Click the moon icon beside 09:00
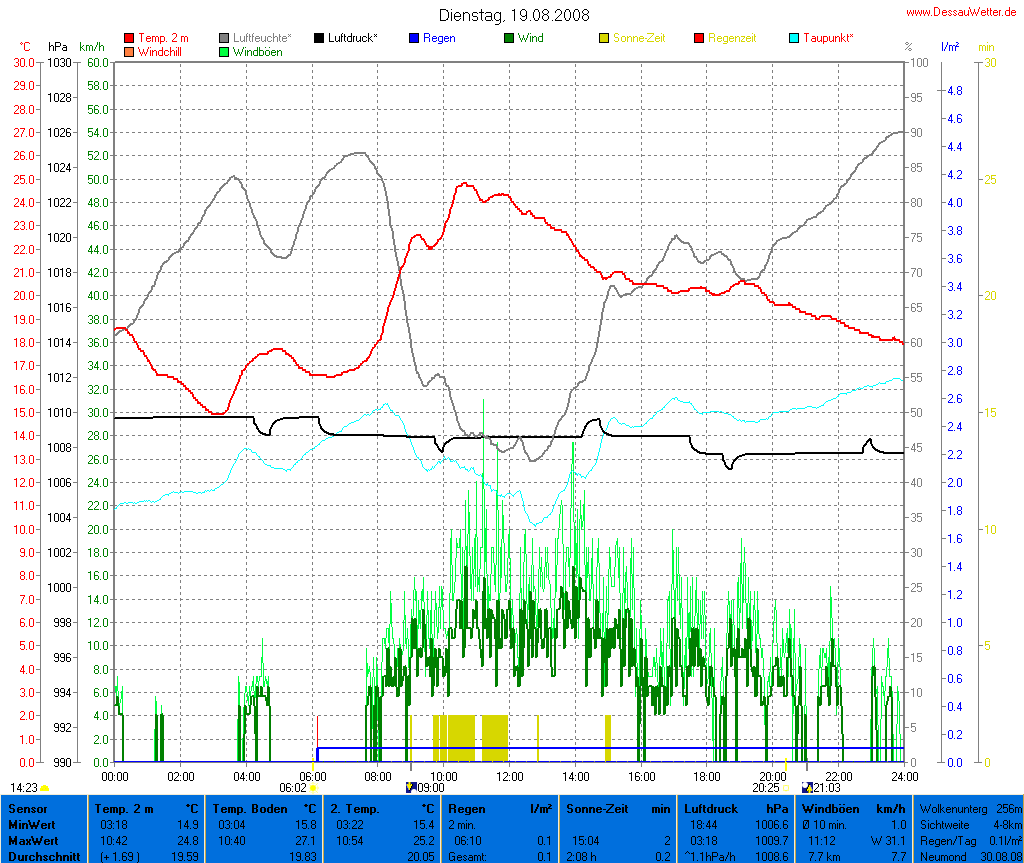 coord(410,788)
